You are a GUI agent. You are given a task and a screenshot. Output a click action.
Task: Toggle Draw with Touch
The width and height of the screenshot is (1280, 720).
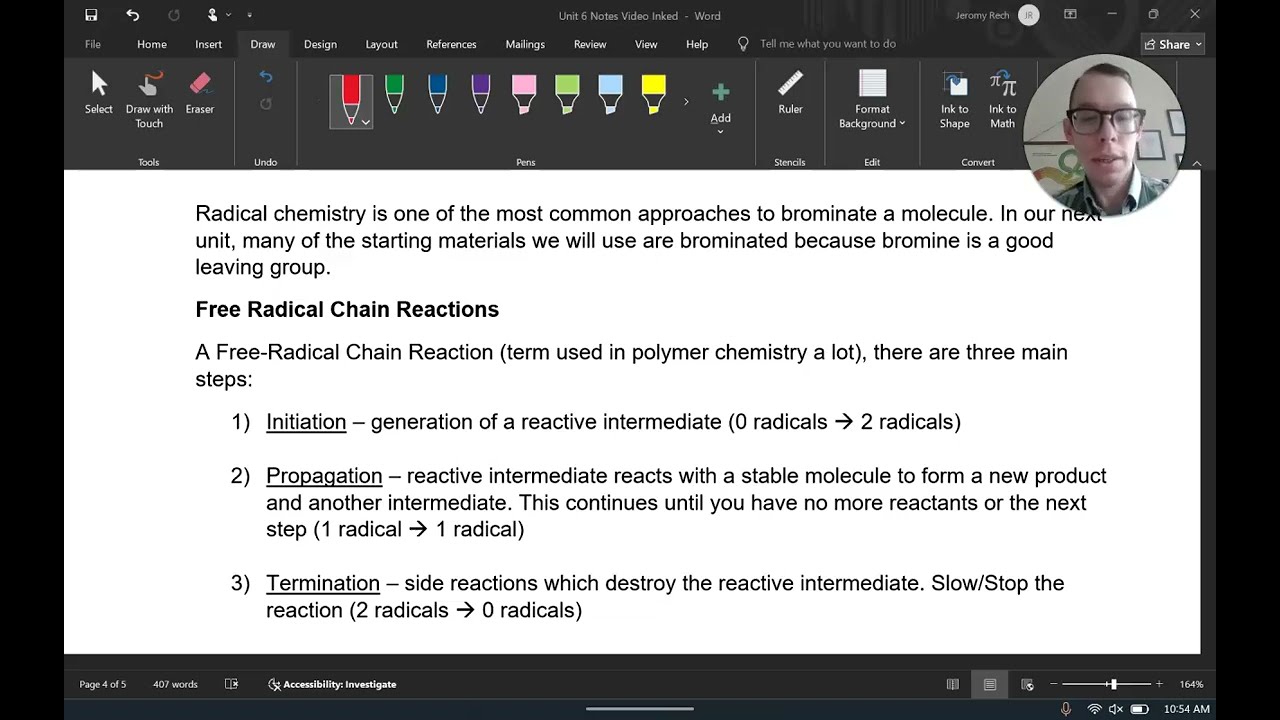(x=149, y=100)
